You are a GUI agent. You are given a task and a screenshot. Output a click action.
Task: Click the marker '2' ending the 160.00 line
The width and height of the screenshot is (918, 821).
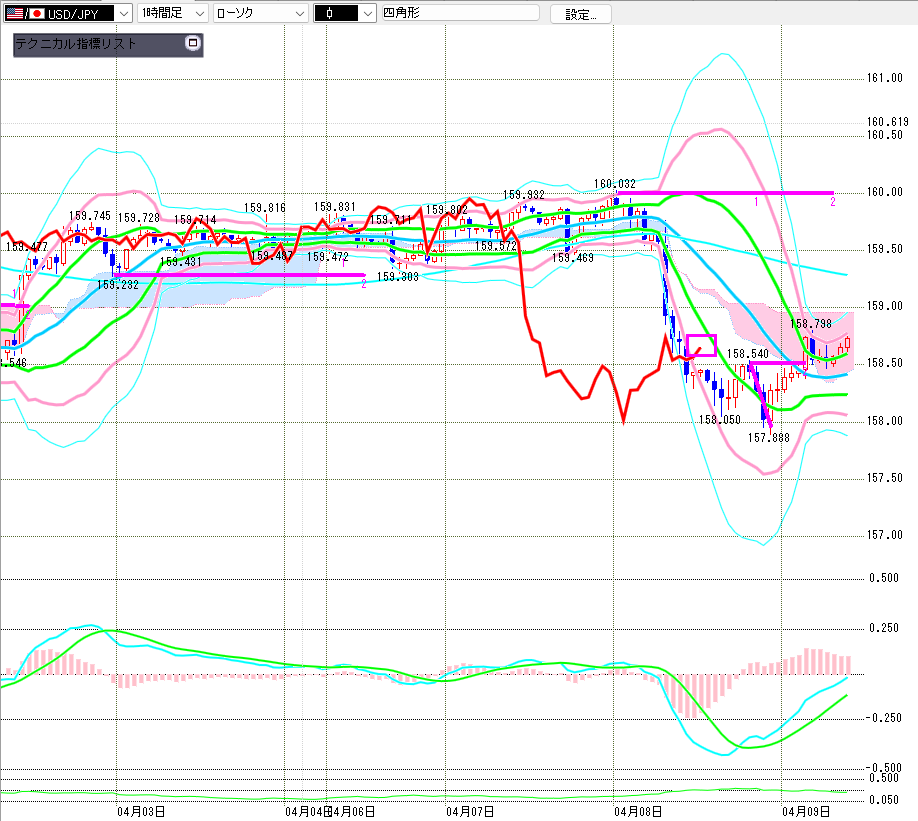[x=833, y=202]
